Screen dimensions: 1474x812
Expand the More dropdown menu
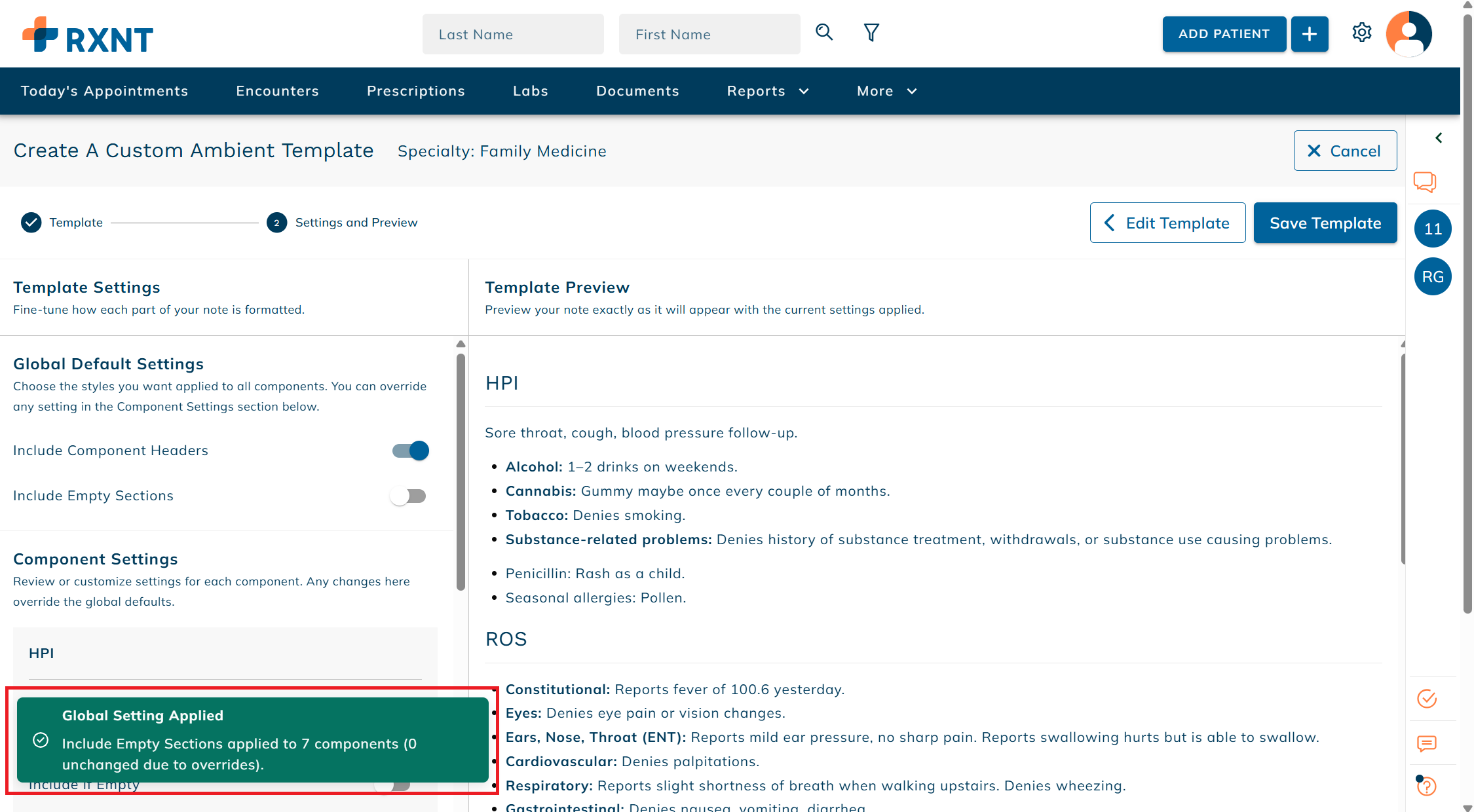point(886,91)
